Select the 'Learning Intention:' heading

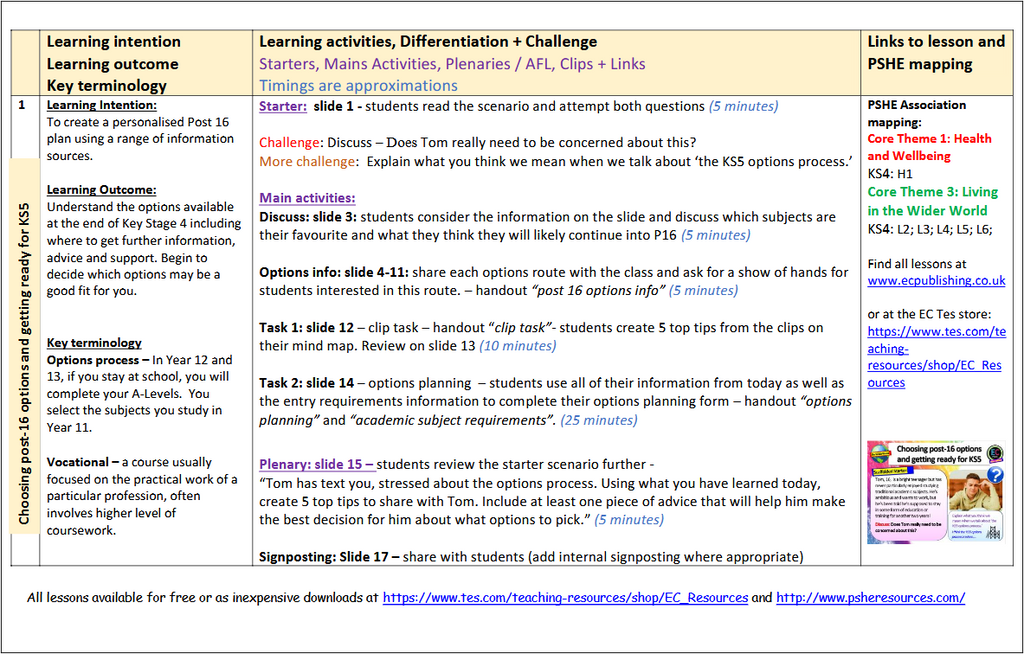point(101,105)
